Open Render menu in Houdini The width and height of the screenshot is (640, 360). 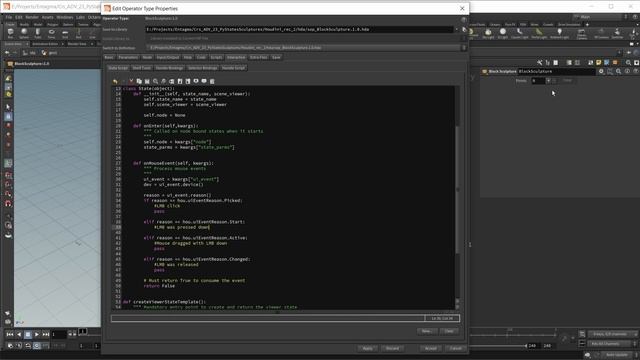pos(32,18)
